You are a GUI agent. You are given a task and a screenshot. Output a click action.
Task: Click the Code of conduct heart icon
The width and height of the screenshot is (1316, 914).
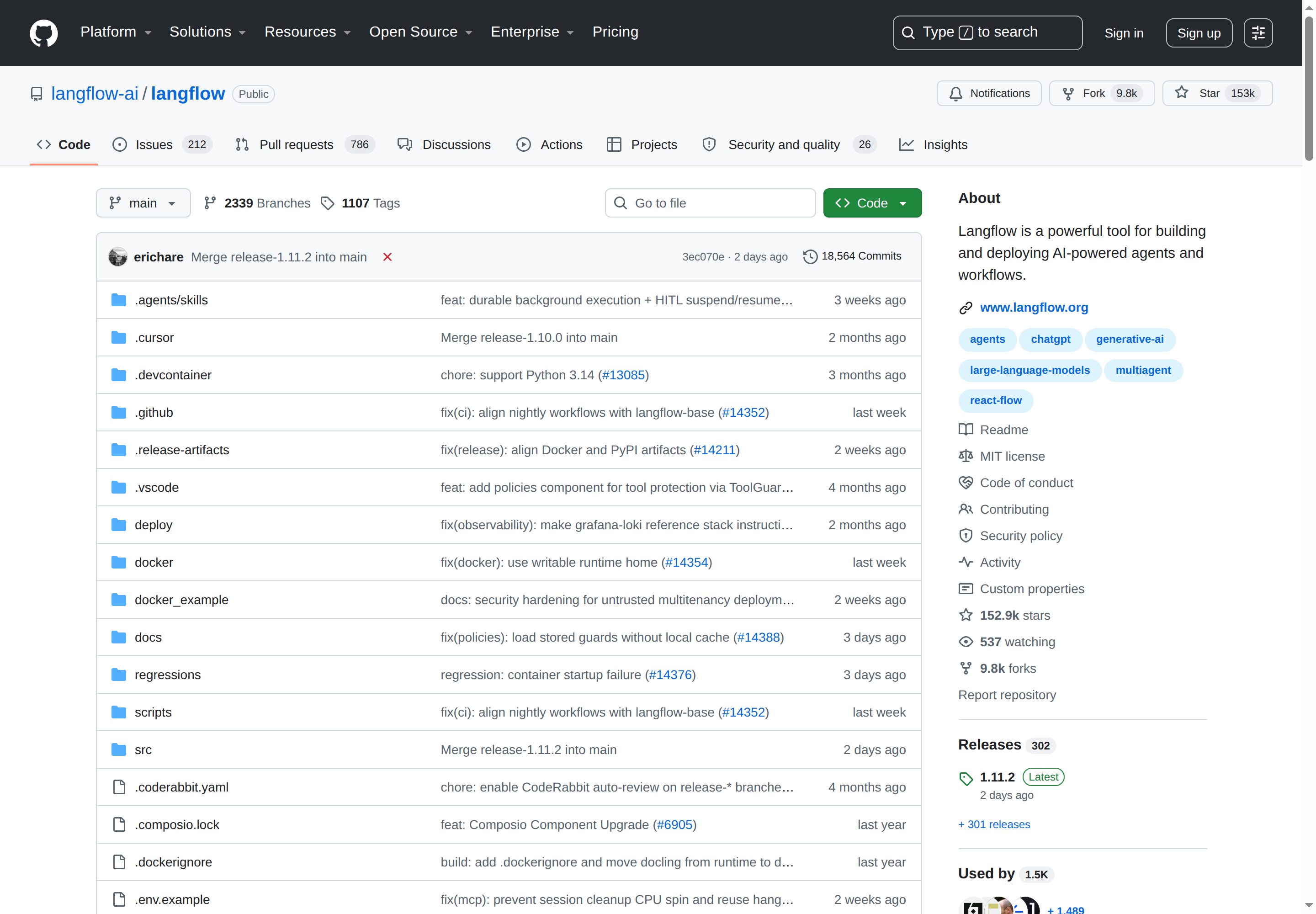pyautogui.click(x=966, y=482)
